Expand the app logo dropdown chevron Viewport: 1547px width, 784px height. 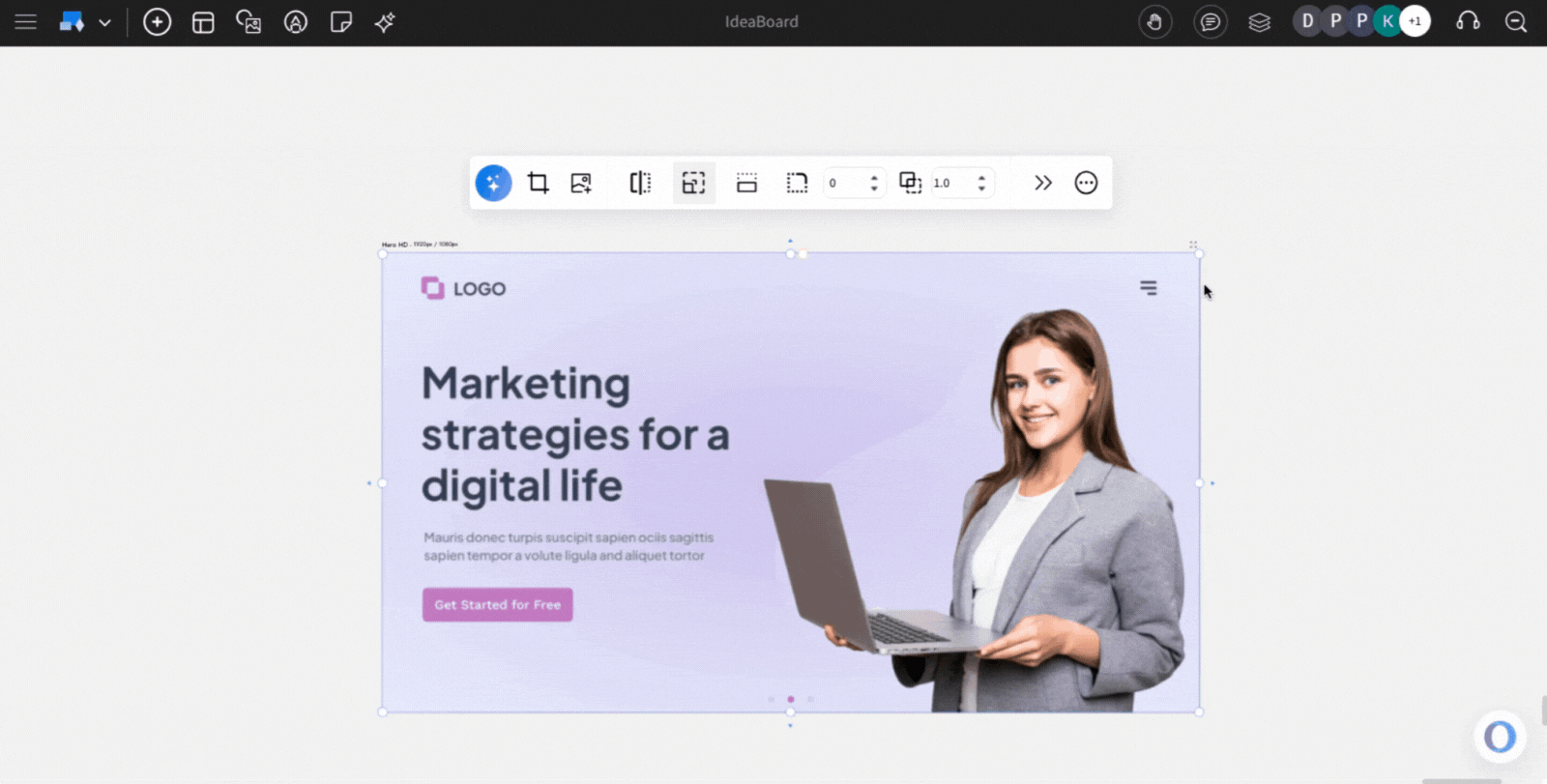[x=104, y=22]
